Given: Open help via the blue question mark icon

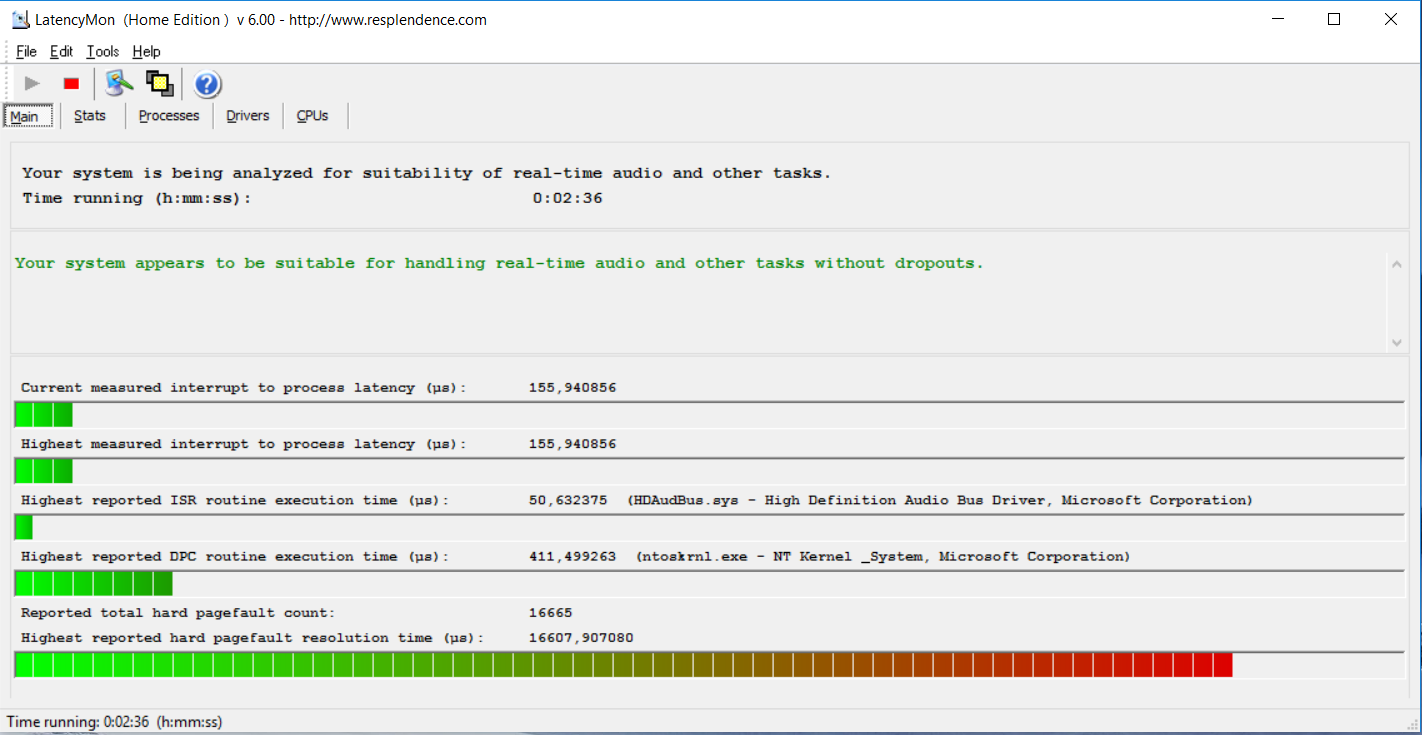Looking at the screenshot, I should click(207, 84).
